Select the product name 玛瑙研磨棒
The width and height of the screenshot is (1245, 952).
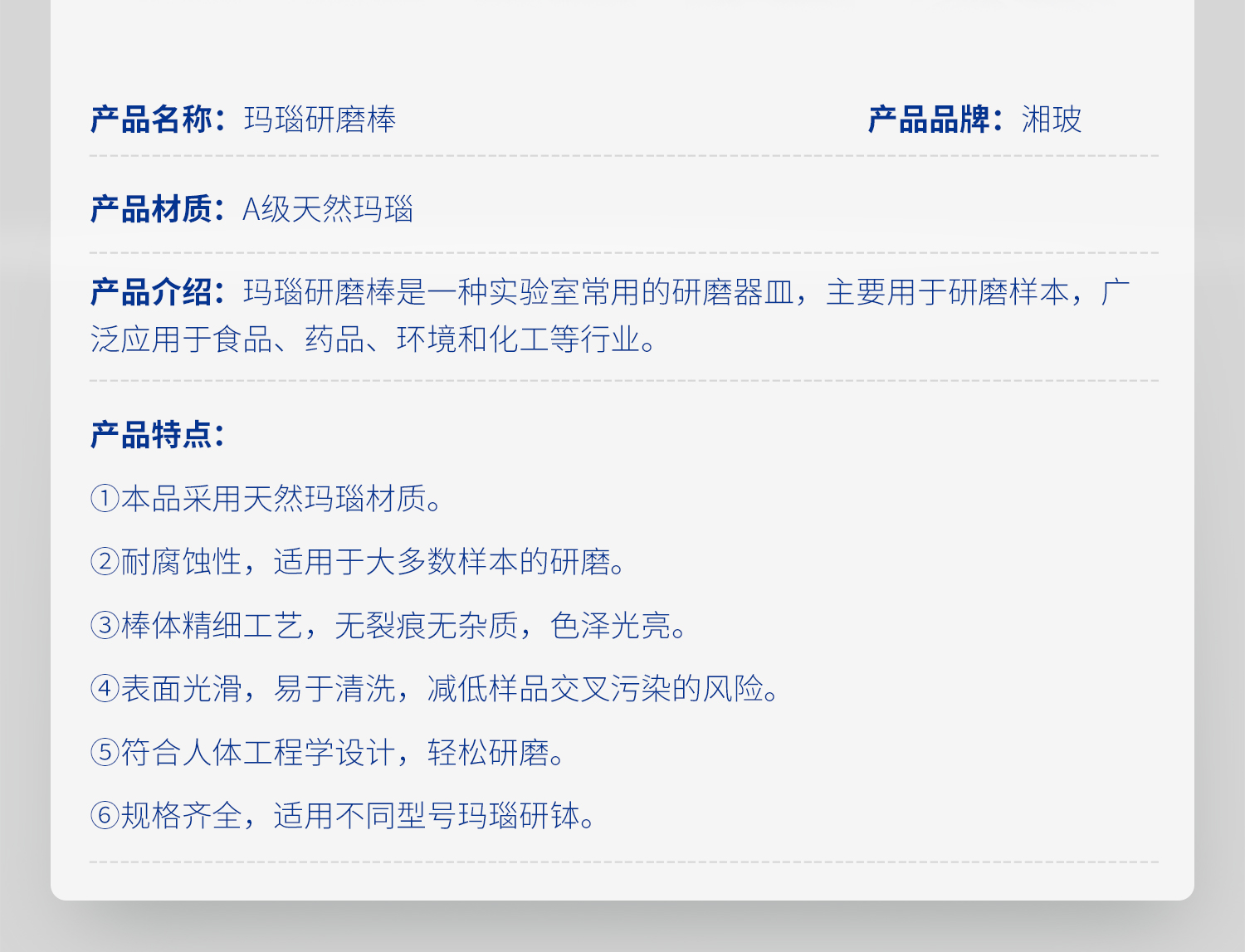coord(317,120)
